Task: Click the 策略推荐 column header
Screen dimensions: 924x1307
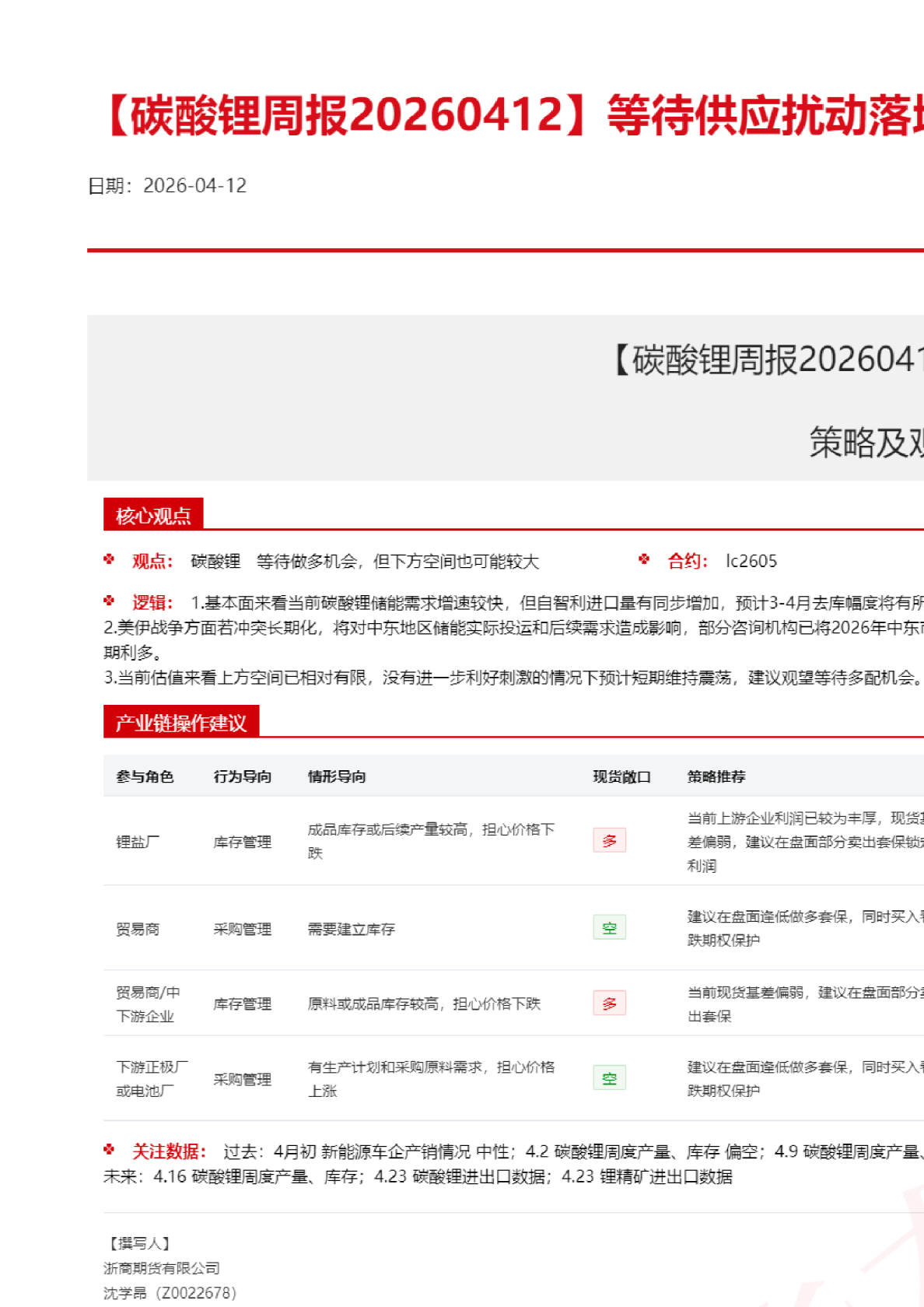Action: click(716, 776)
